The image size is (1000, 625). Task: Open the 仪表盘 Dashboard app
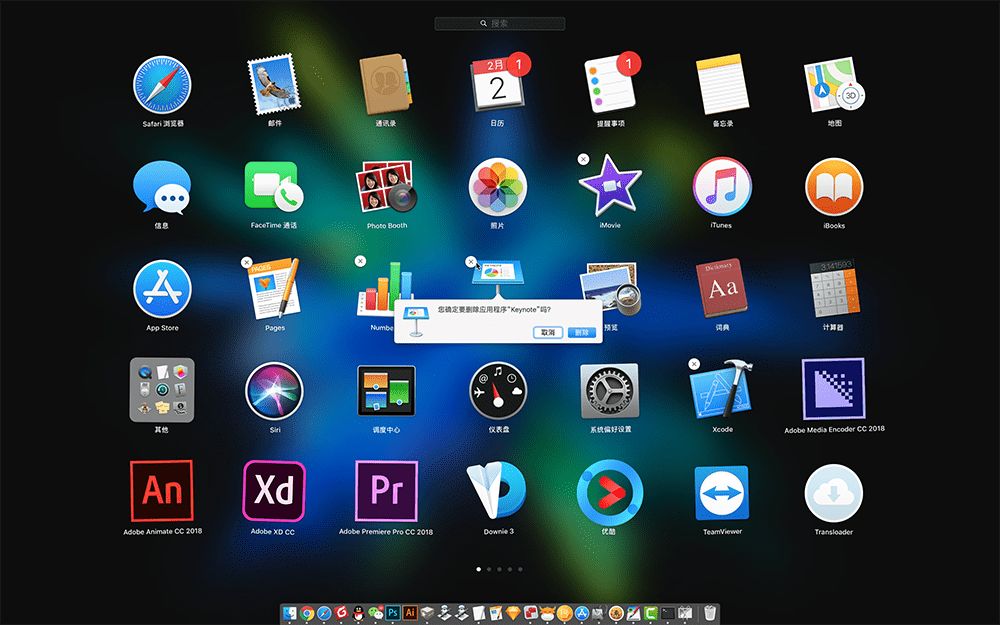497,391
